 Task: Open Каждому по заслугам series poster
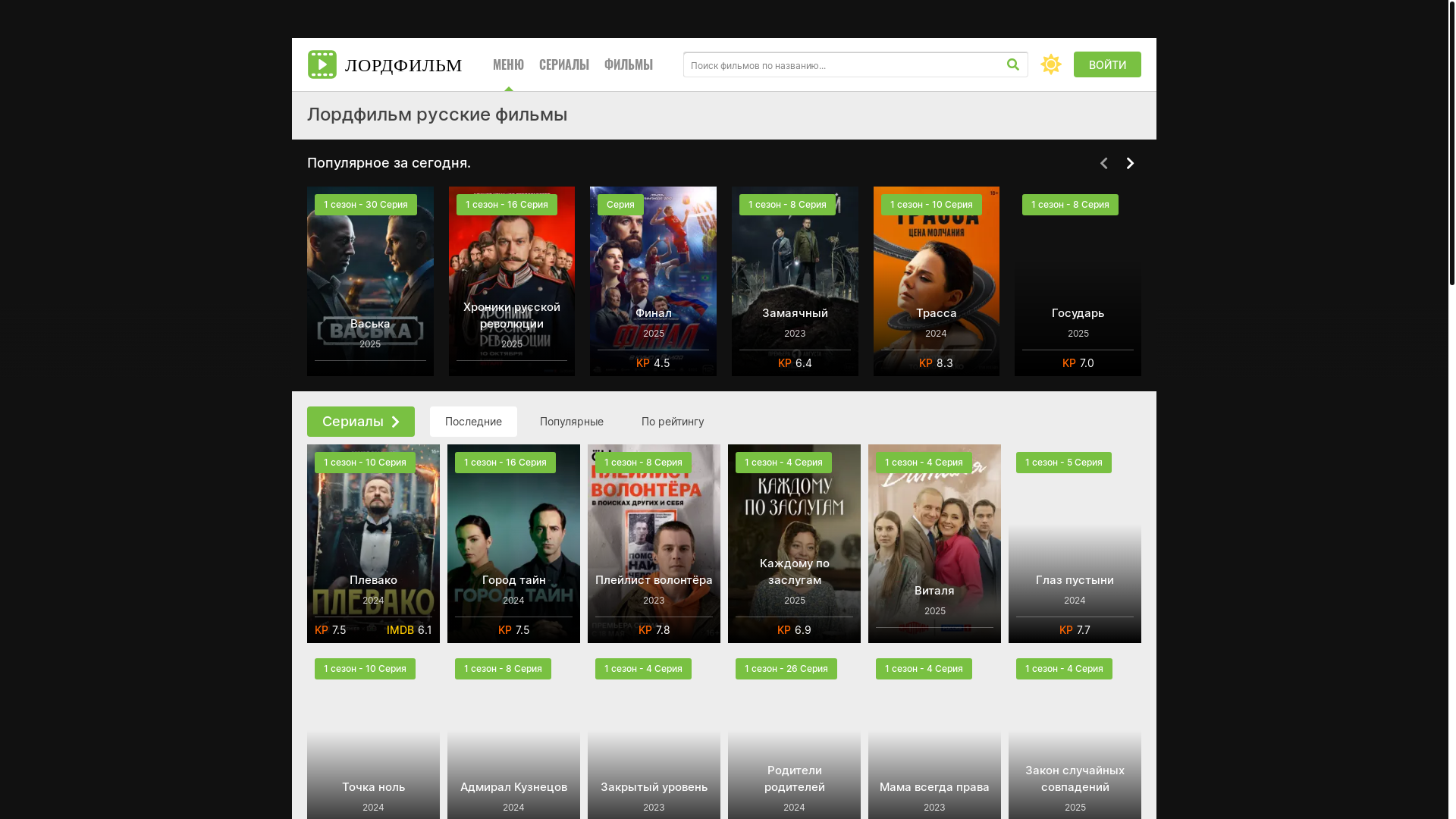point(794,544)
